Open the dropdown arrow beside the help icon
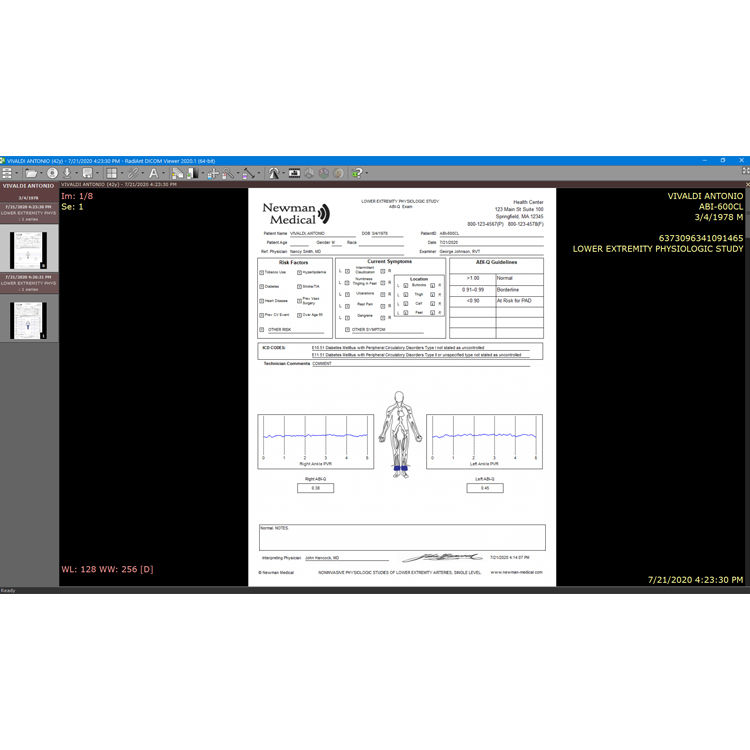Image resolution: width=750 pixels, height=750 pixels. pos(366,174)
